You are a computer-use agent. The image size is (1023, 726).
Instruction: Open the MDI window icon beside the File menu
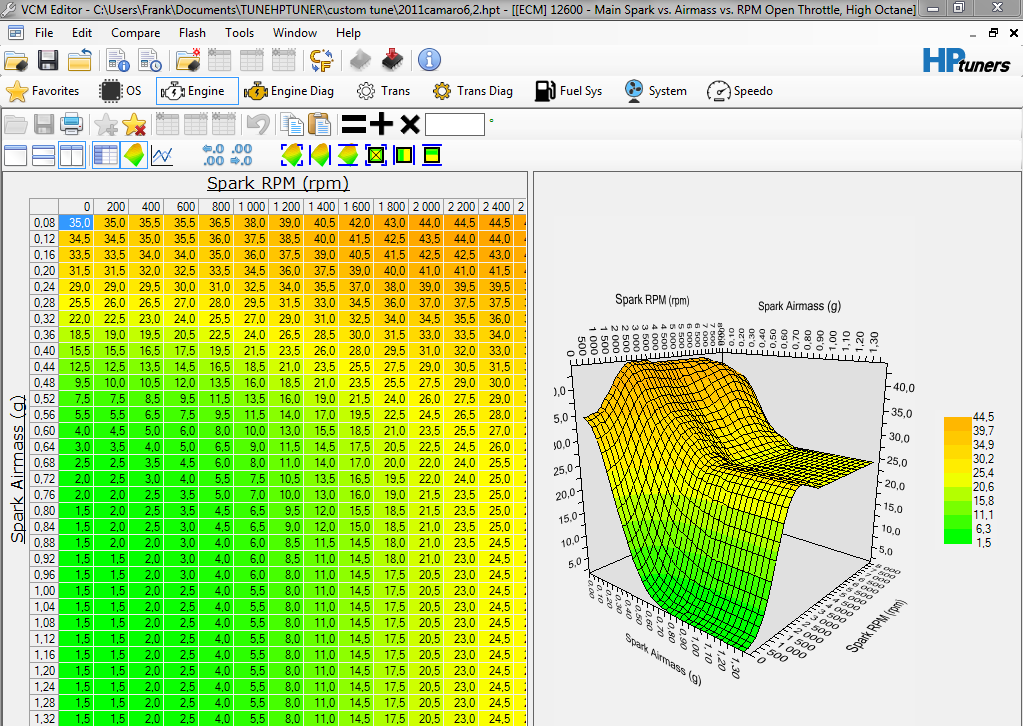coord(16,33)
